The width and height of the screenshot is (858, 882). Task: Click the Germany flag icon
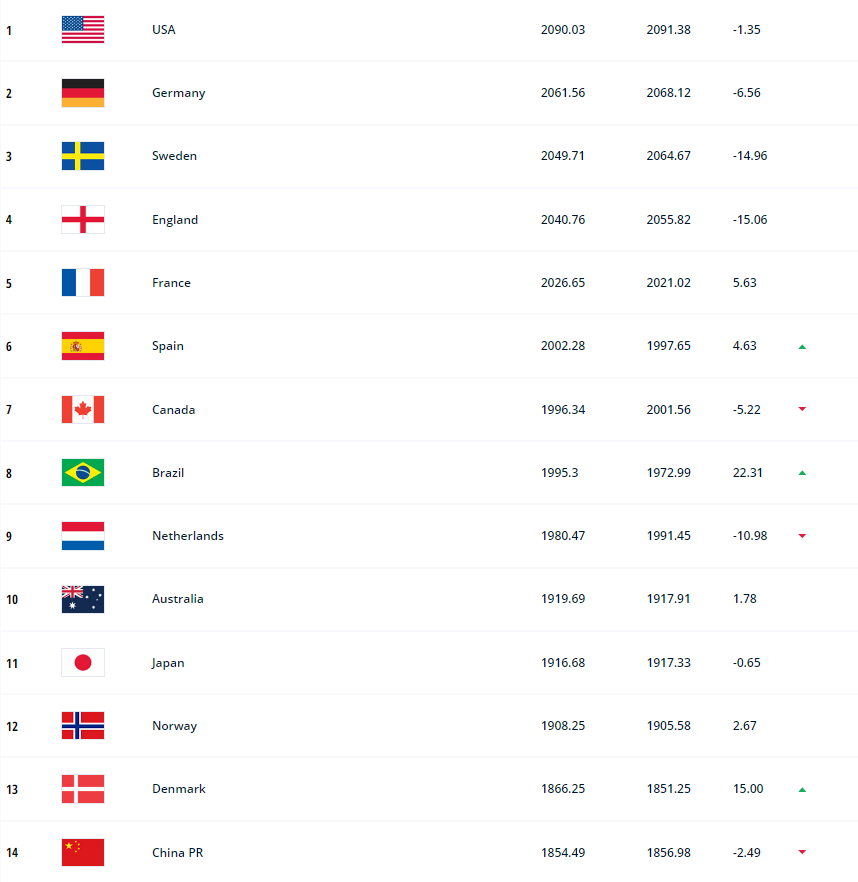tap(82, 93)
